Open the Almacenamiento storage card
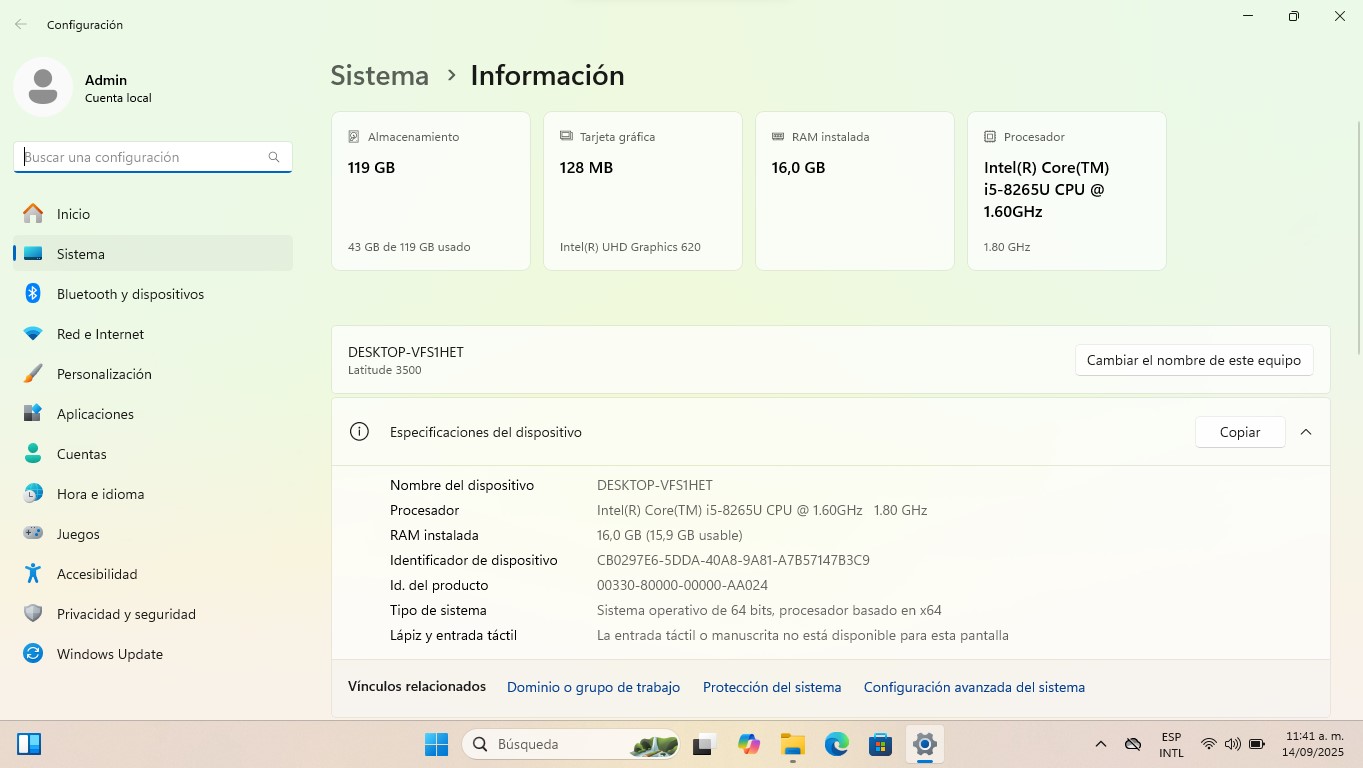 click(430, 190)
